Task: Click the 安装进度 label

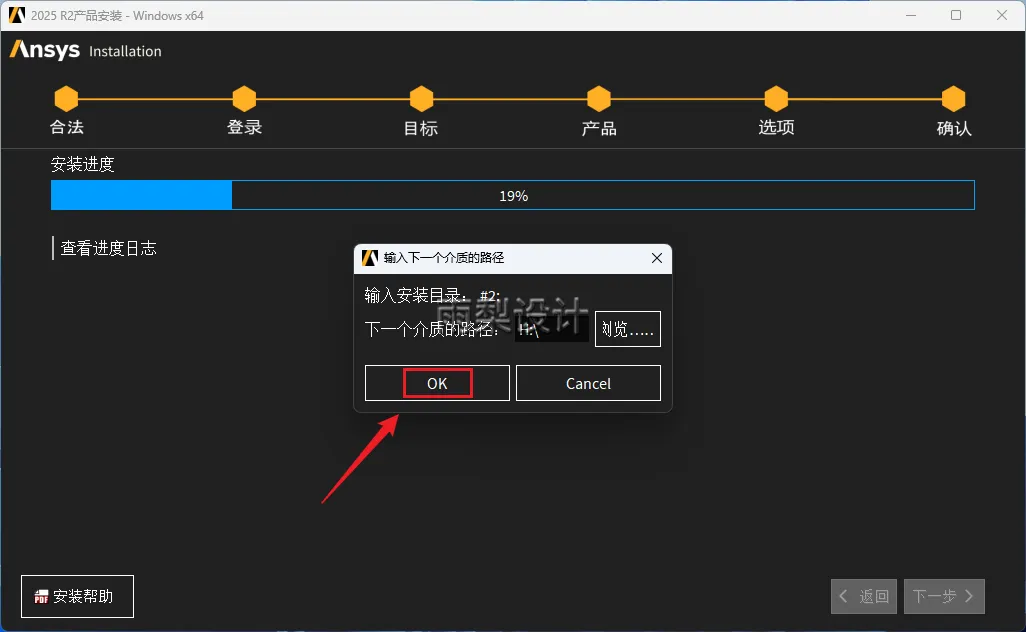Action: pos(82,164)
